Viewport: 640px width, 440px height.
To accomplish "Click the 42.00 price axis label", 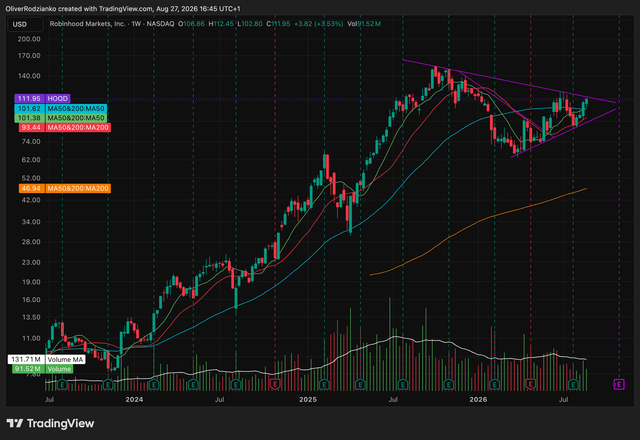I will click(x=31, y=200).
